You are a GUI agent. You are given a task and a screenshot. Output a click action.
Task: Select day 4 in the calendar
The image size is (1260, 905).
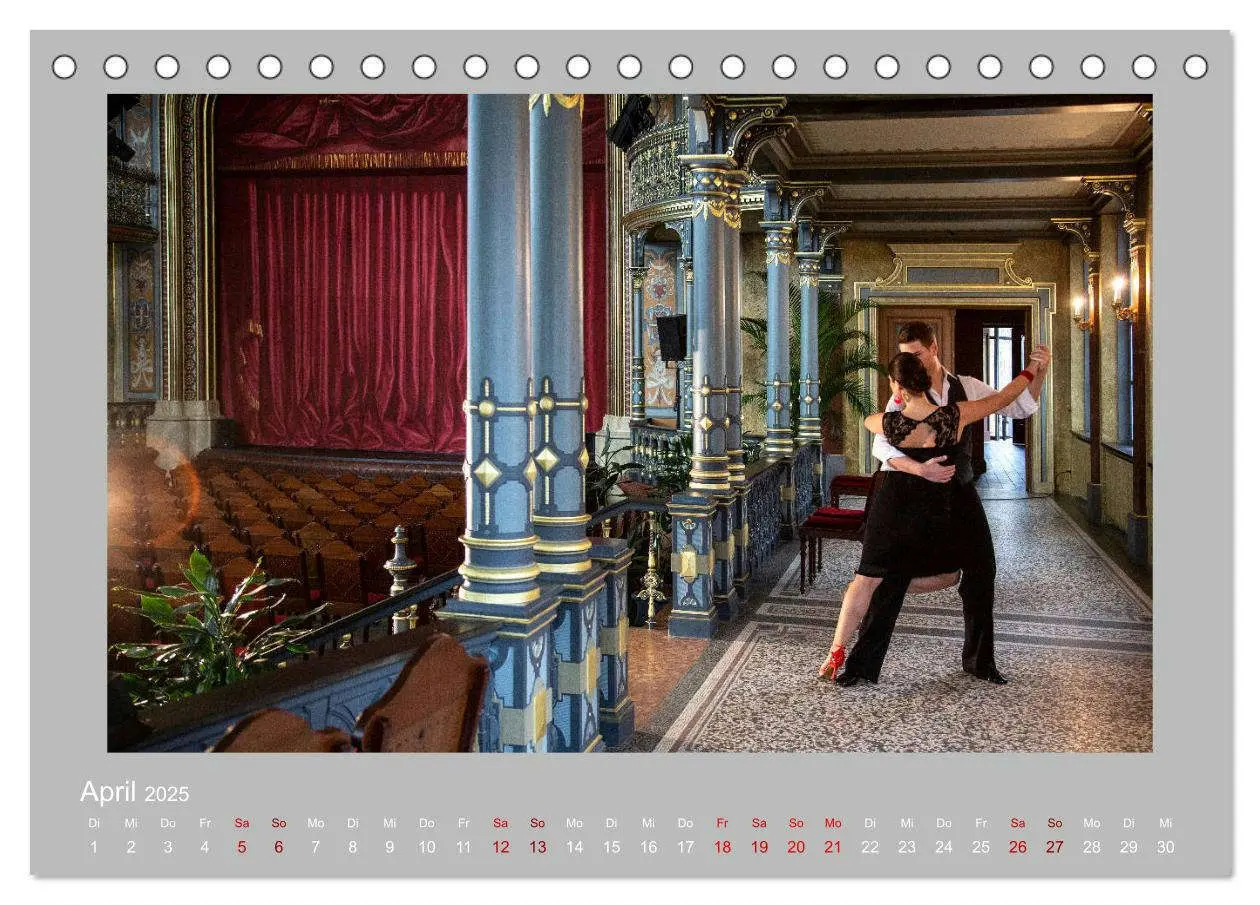tap(205, 847)
